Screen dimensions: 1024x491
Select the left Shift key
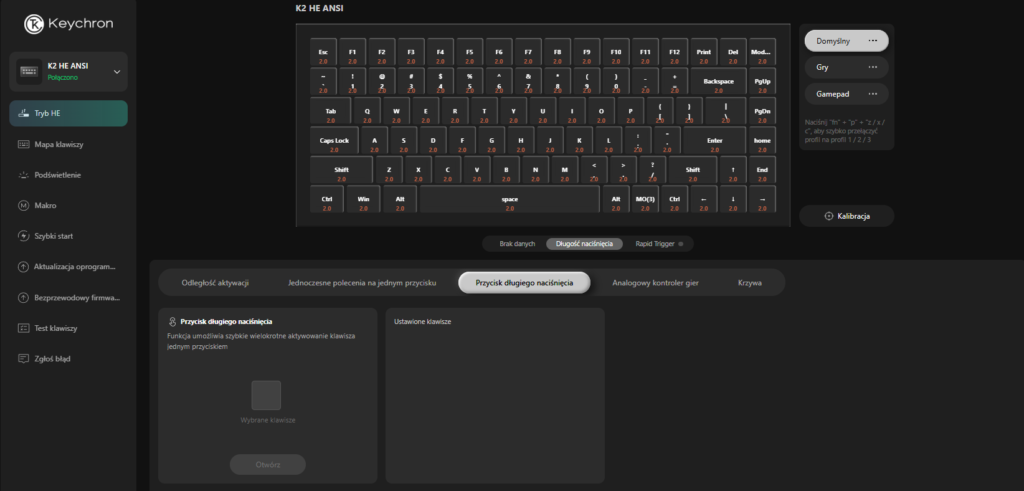tap(342, 169)
